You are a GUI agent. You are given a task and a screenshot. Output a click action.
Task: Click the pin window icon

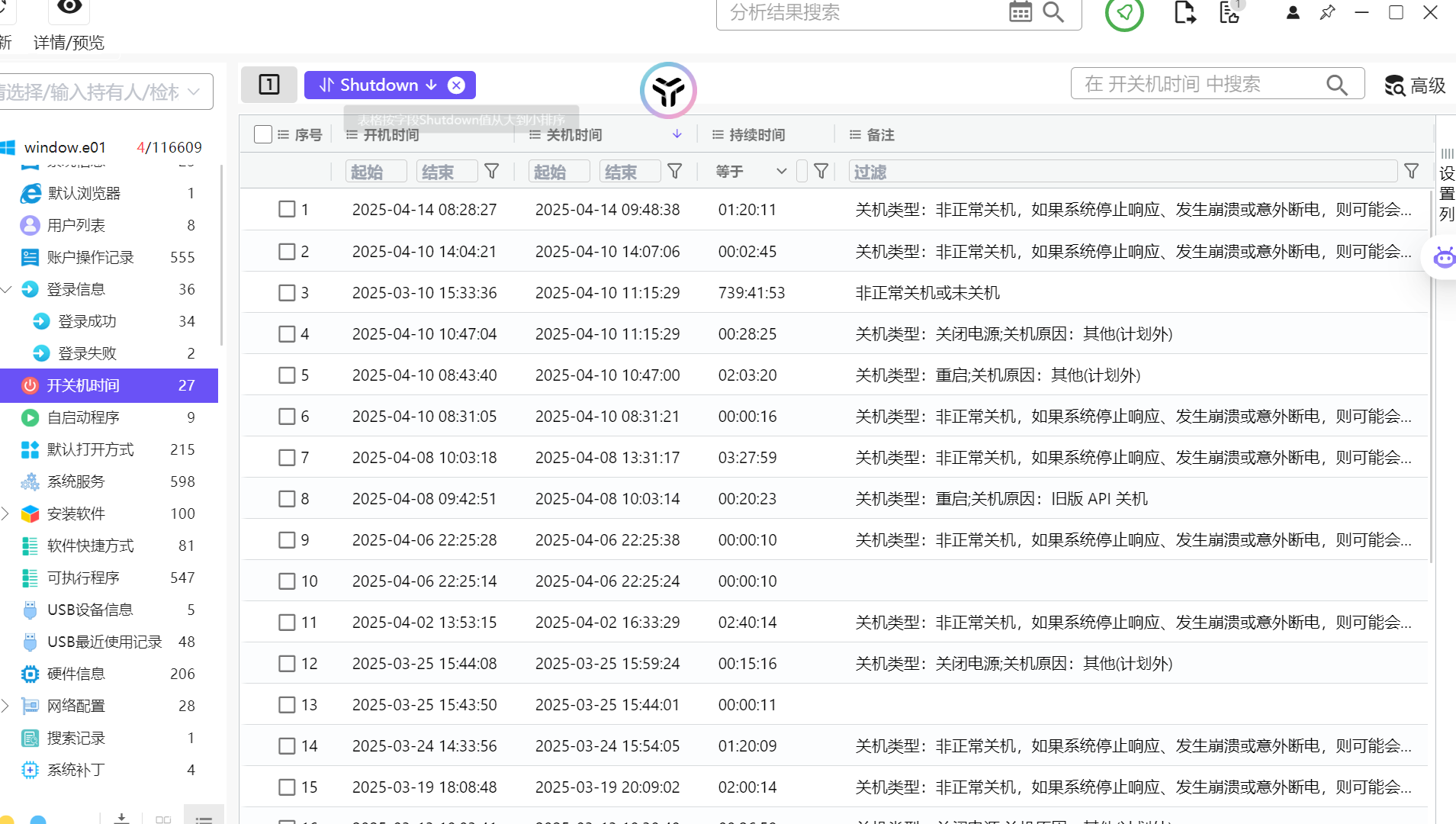[x=1327, y=12]
